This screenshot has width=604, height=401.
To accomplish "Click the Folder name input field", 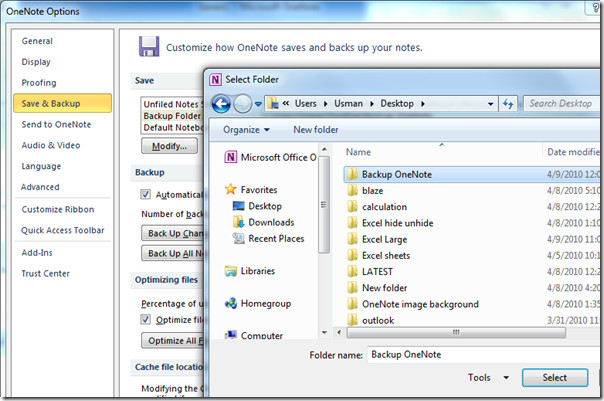I will 485,355.
